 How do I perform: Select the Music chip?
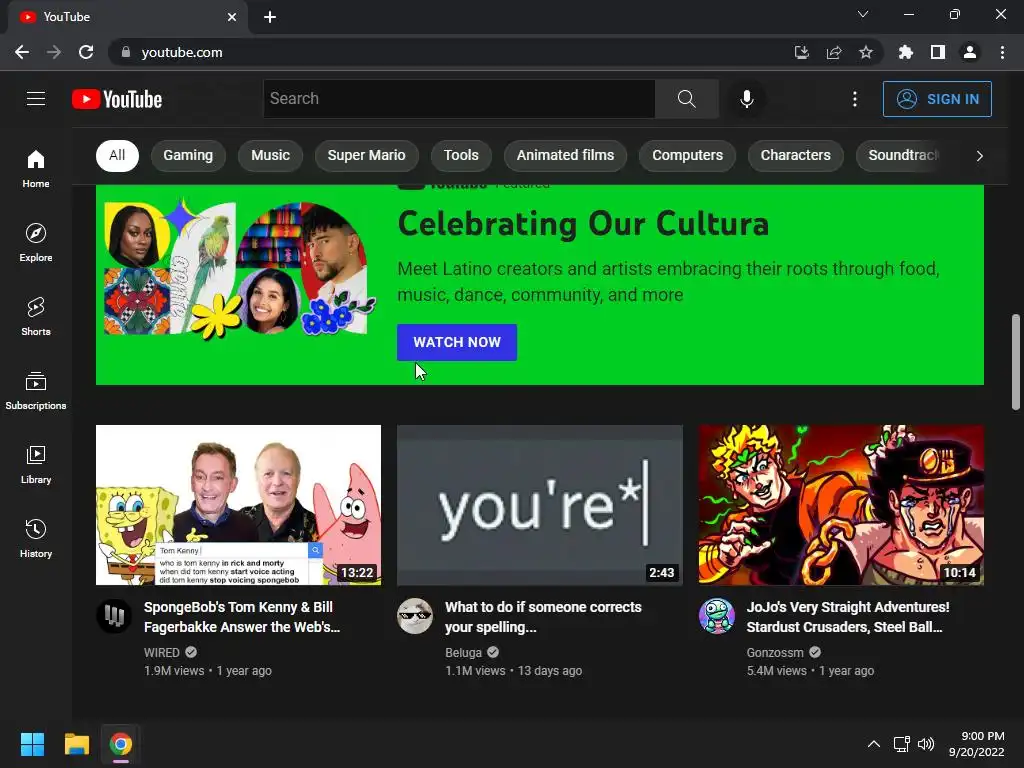pyautogui.click(x=270, y=155)
